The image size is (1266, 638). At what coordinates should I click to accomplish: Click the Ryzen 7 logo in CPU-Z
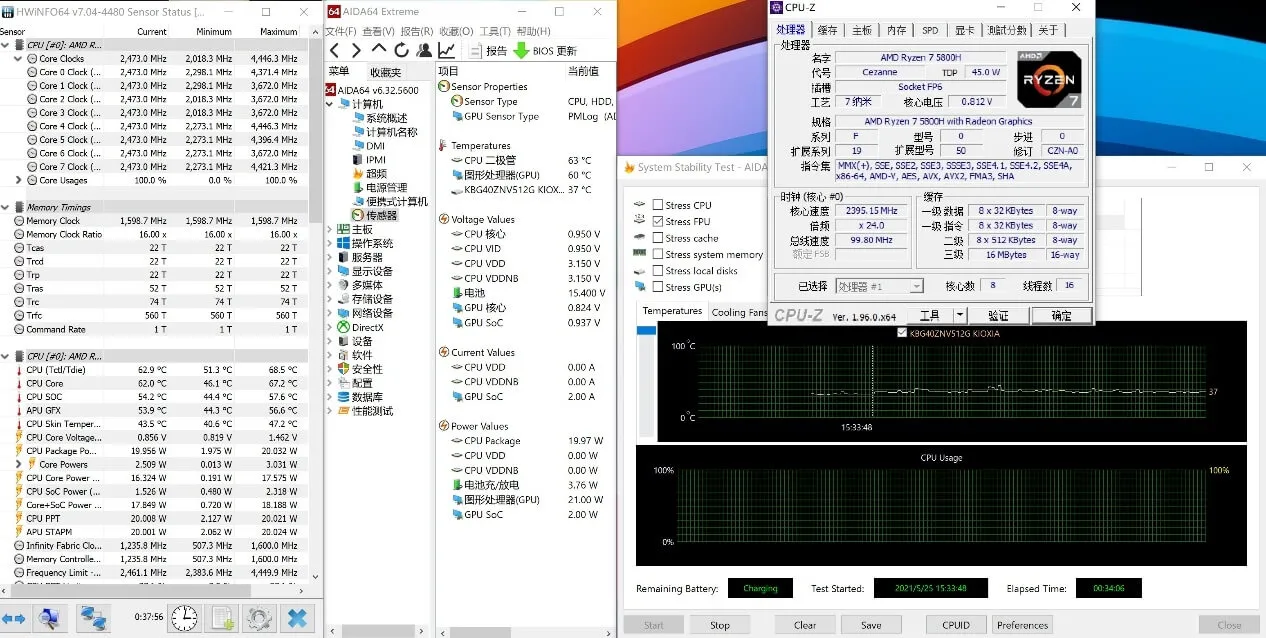(1048, 79)
